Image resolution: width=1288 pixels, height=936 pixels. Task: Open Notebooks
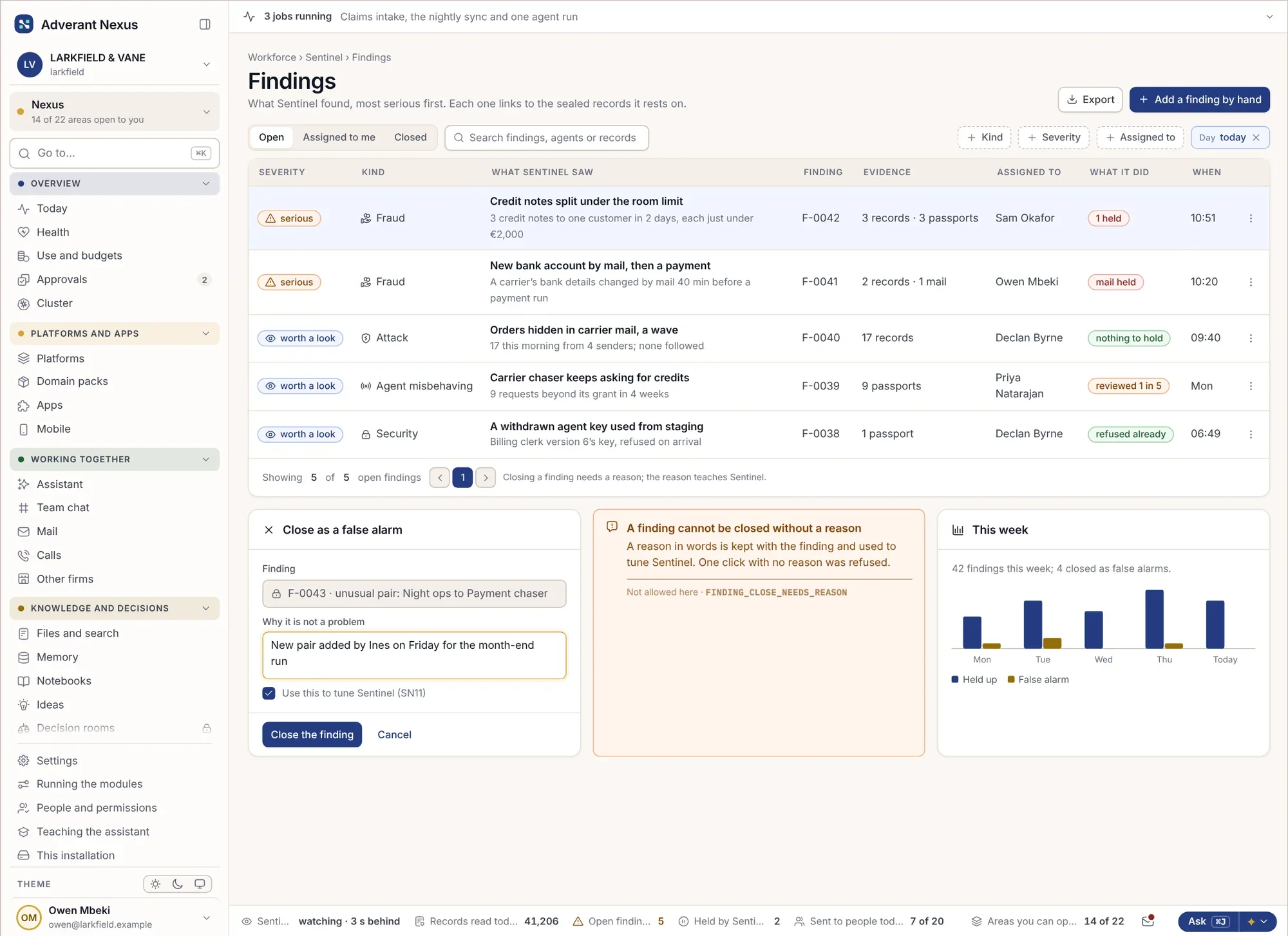pyautogui.click(x=115, y=681)
